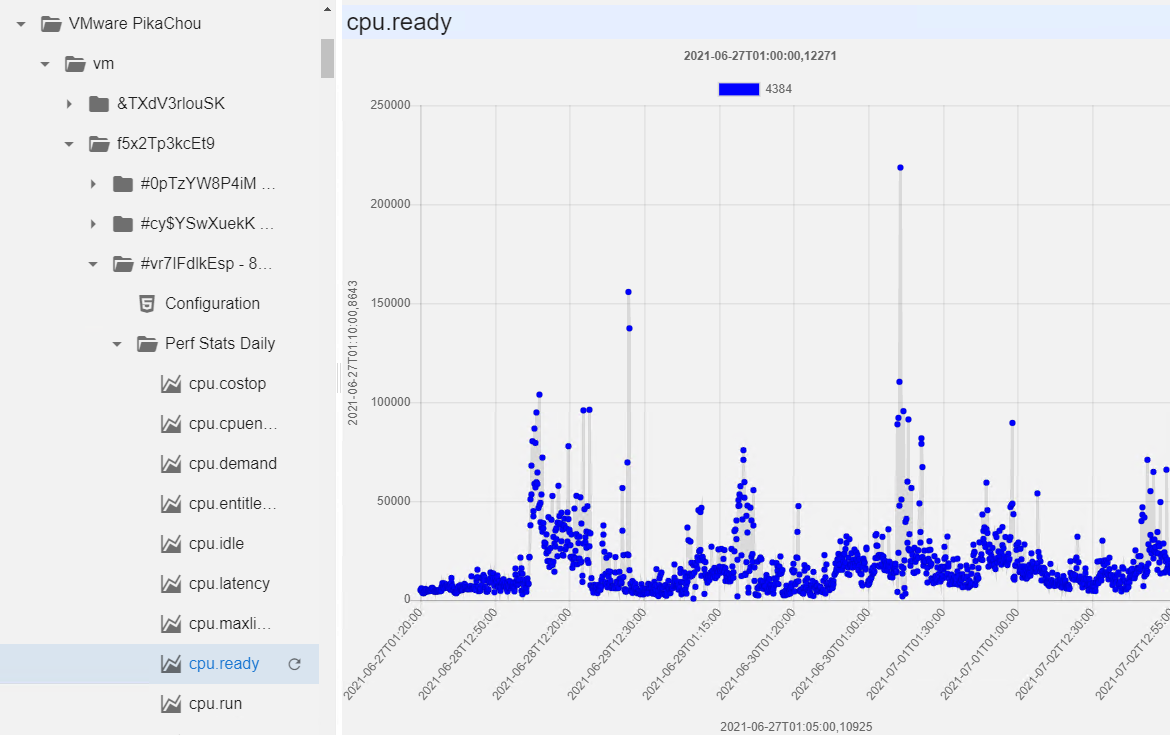
Task: Click the #0pTzYW8P4iM folder icon
Action: (x=123, y=184)
